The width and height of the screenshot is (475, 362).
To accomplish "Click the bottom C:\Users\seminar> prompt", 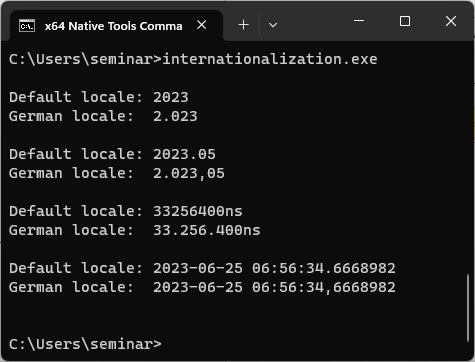I will (85, 344).
